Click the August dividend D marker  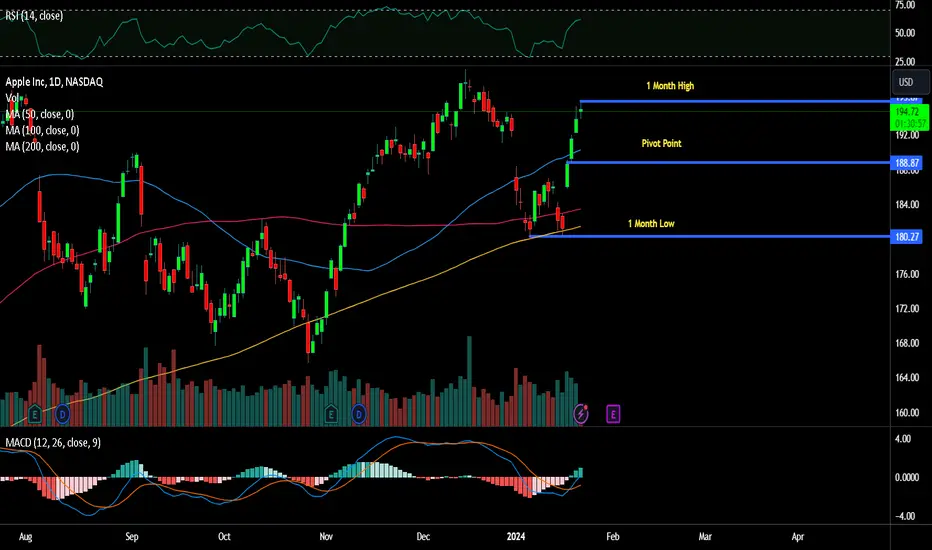pos(62,414)
